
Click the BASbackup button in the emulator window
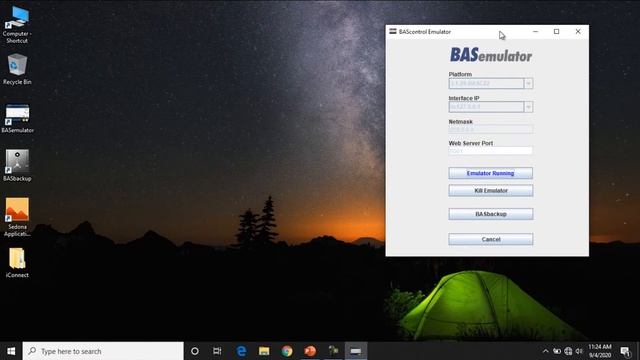491,214
